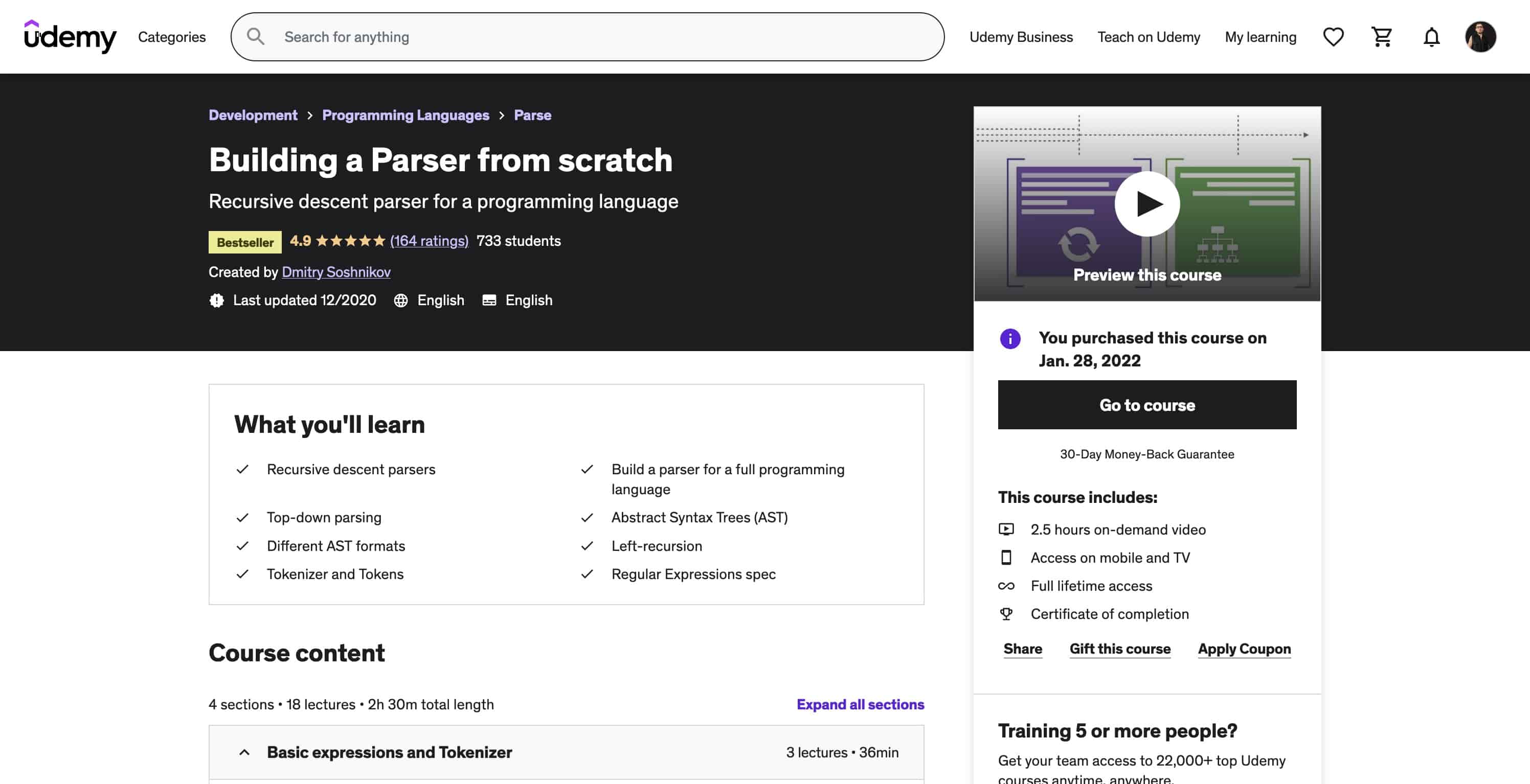Image resolution: width=1530 pixels, height=784 pixels.
Task: Click the Bestseller badge
Action: [245, 242]
